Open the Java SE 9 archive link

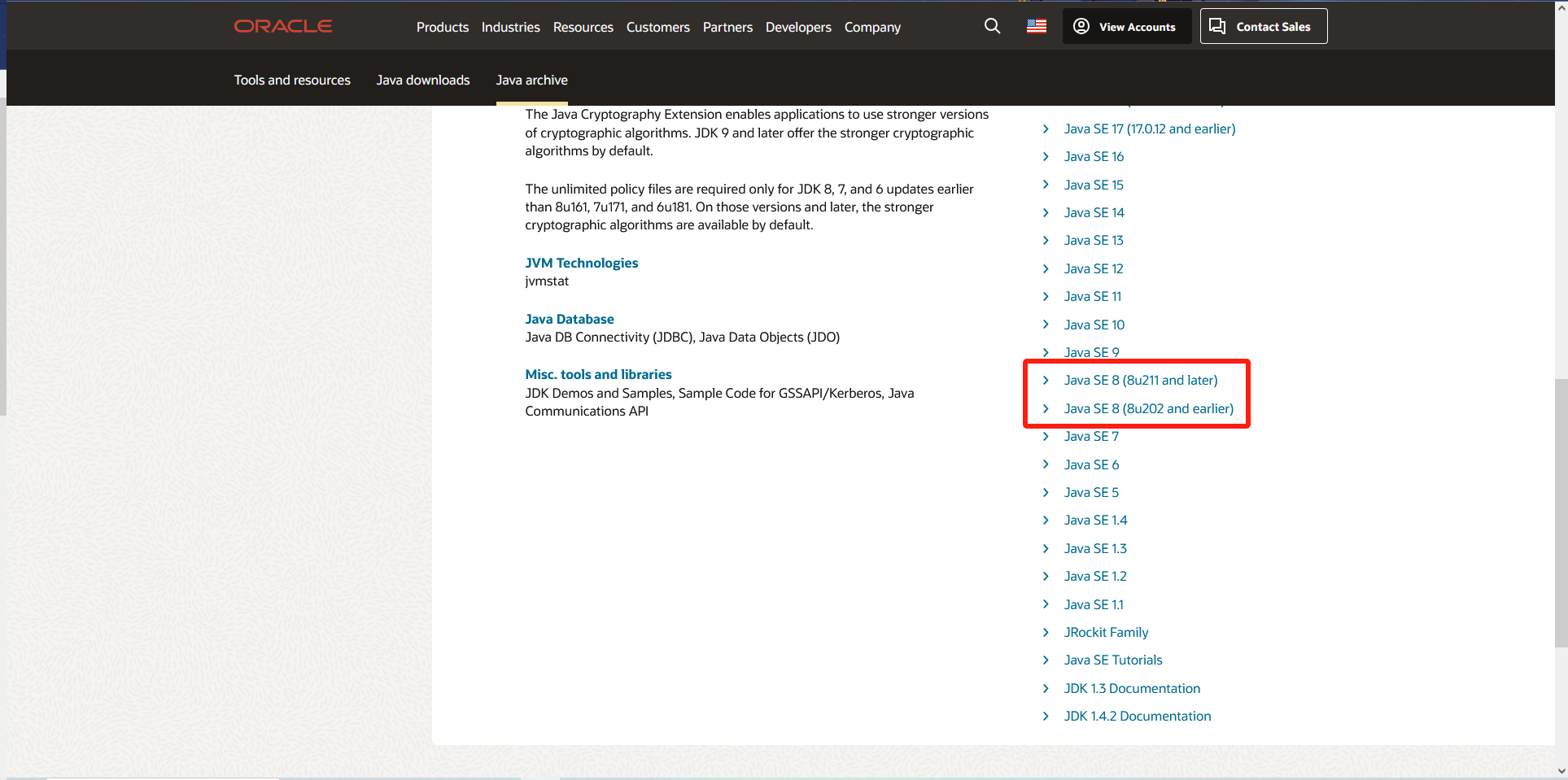coord(1091,352)
